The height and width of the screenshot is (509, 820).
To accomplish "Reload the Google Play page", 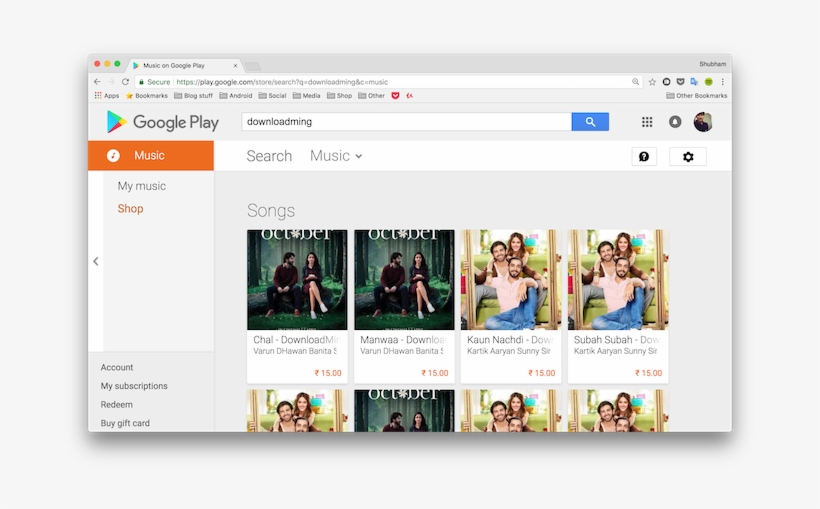I will click(x=125, y=82).
